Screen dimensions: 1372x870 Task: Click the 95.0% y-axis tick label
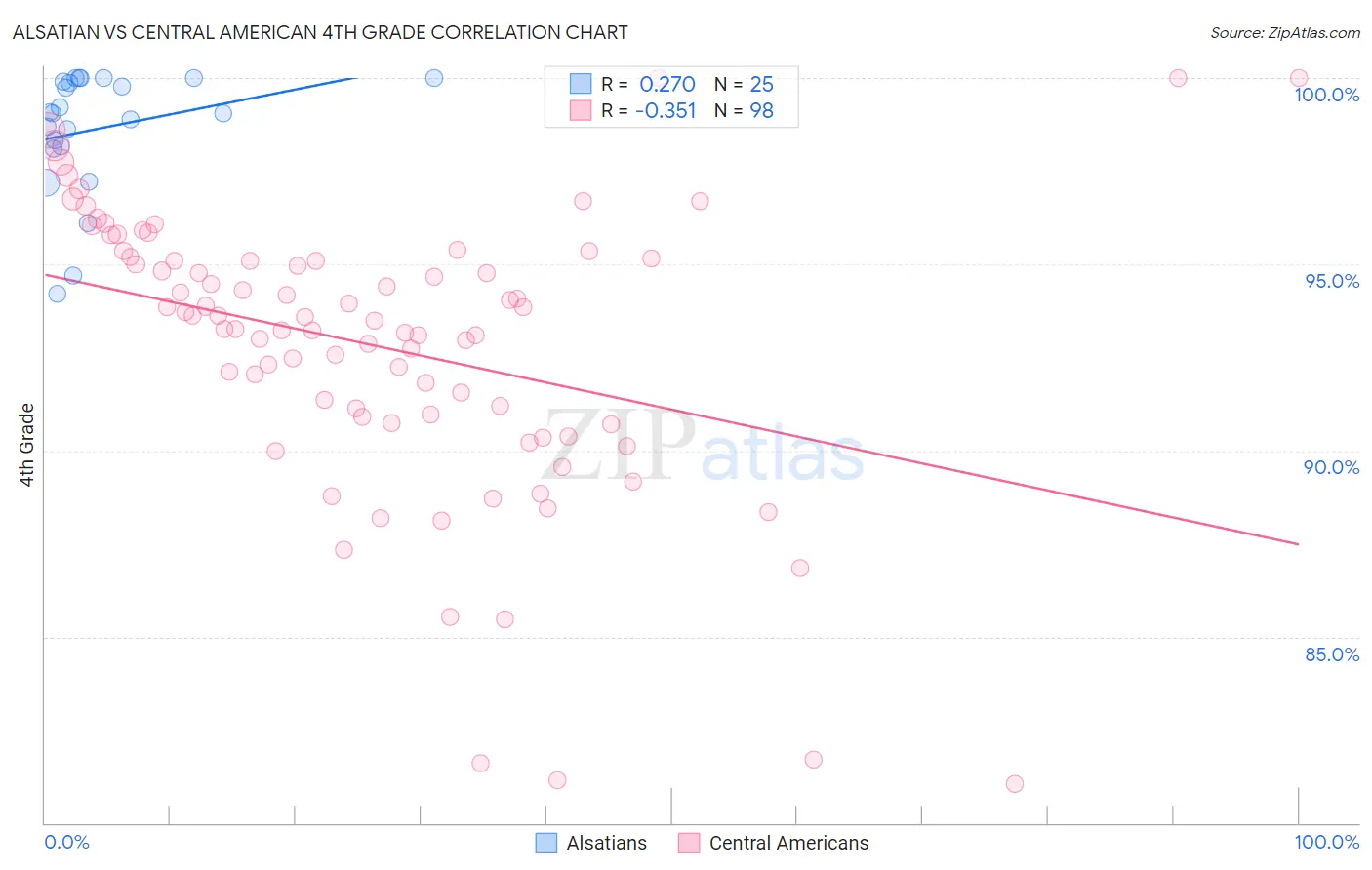click(1332, 281)
